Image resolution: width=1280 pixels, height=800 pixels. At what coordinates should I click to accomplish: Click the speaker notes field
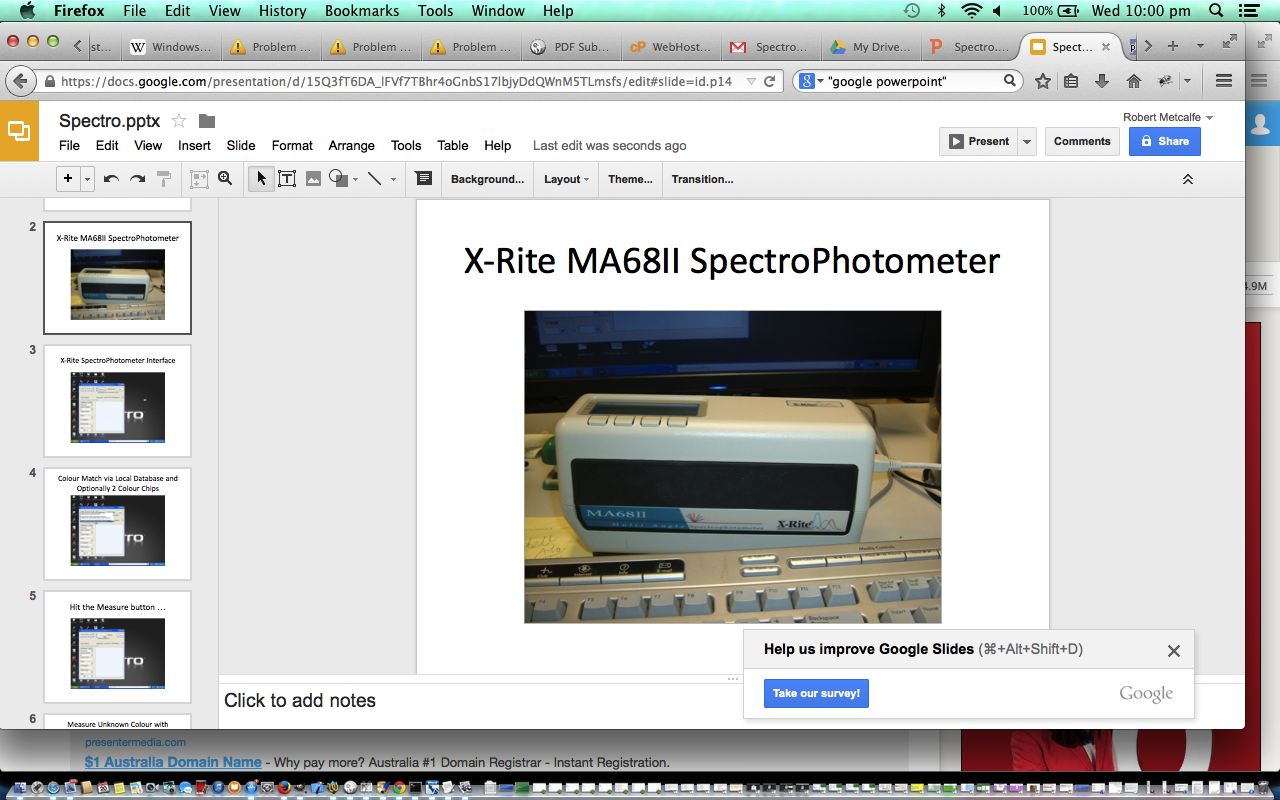[480, 700]
